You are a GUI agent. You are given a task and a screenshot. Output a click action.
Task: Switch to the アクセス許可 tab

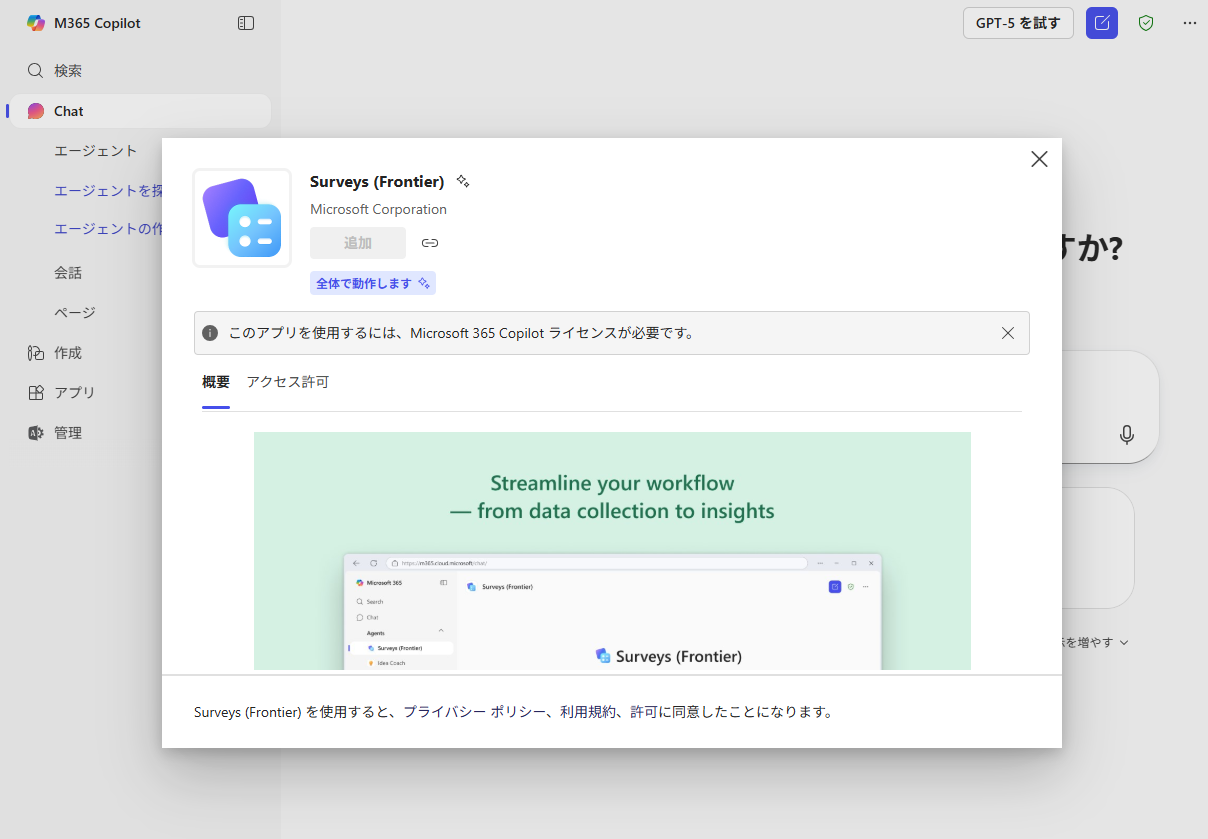(288, 381)
